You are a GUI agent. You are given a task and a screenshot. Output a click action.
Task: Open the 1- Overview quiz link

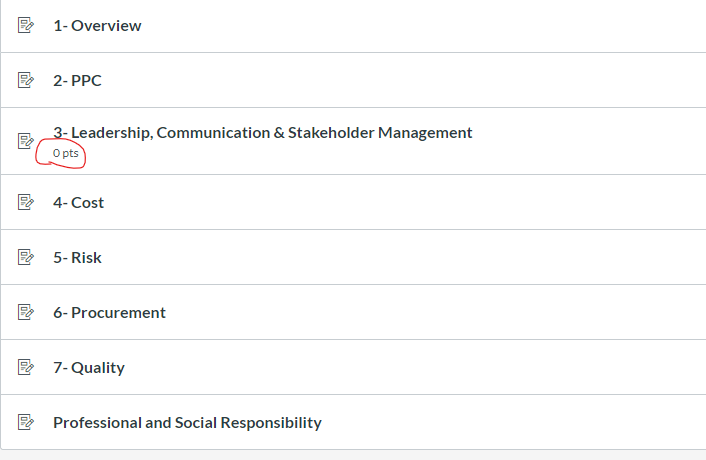tap(97, 26)
